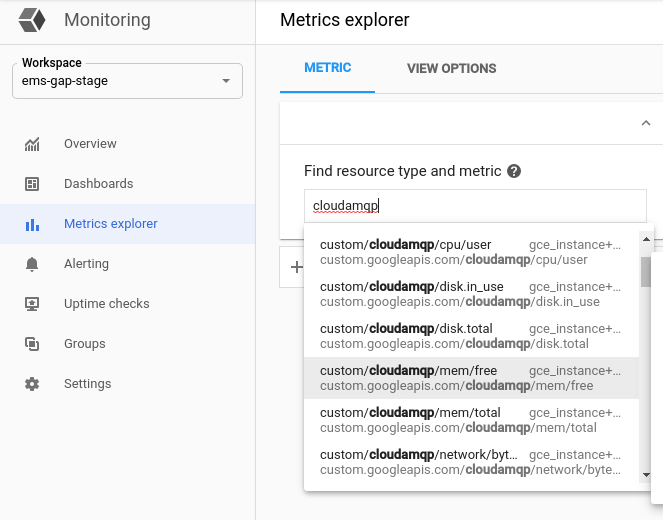
Task: Click the Uptime checks monitor icon
Action: (x=32, y=304)
